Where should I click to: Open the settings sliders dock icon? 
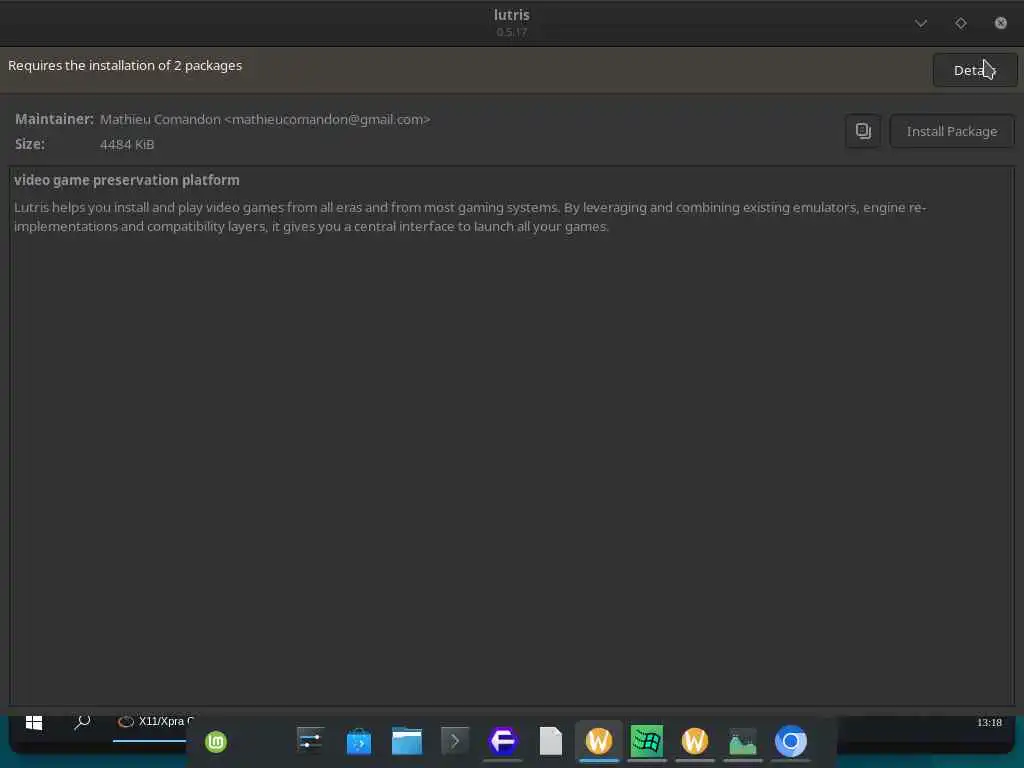[x=310, y=741]
